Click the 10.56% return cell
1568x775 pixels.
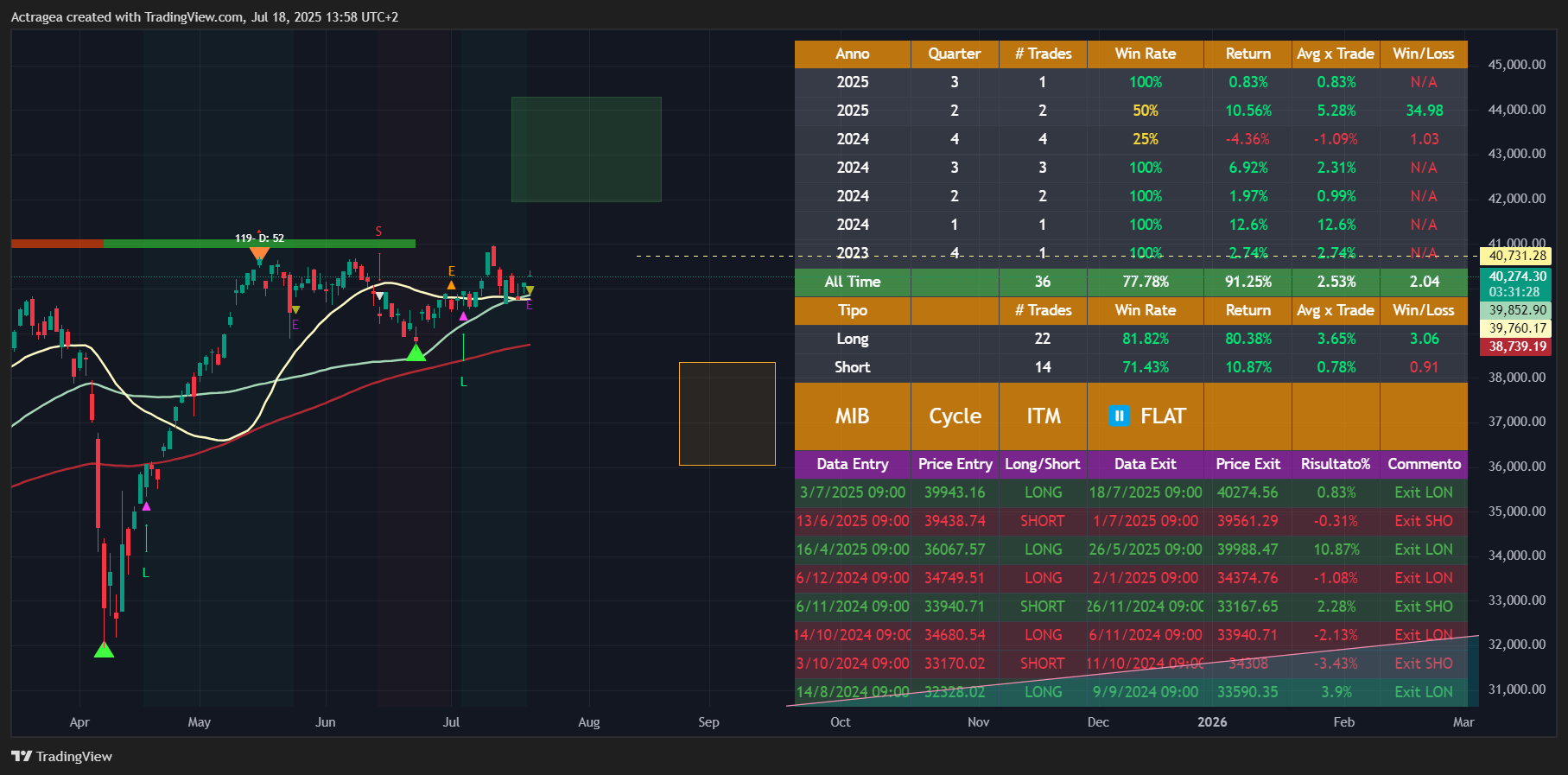click(x=1248, y=111)
